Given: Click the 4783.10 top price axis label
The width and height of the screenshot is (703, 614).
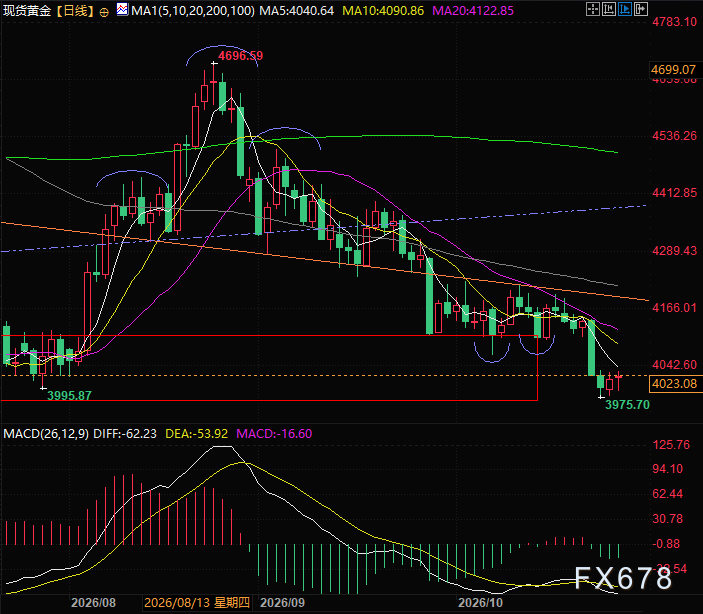Looking at the screenshot, I should tap(674, 22).
